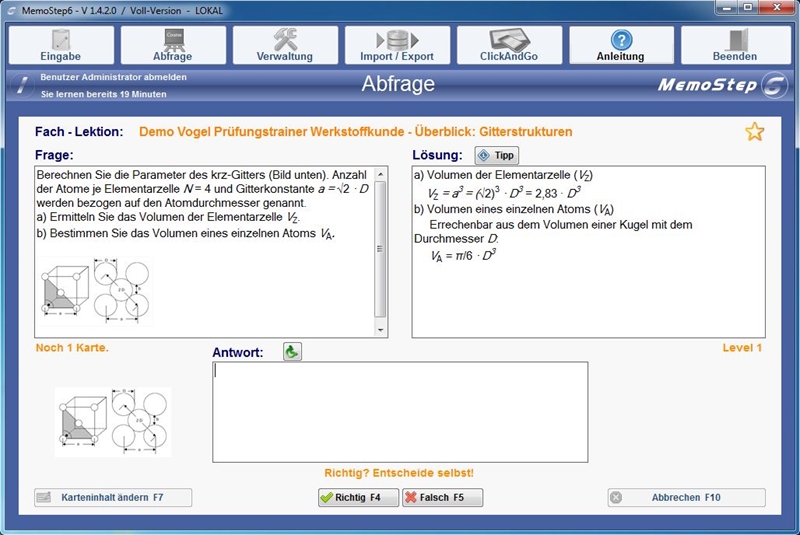Open Import / Export
The width and height of the screenshot is (800, 535).
pos(397,45)
